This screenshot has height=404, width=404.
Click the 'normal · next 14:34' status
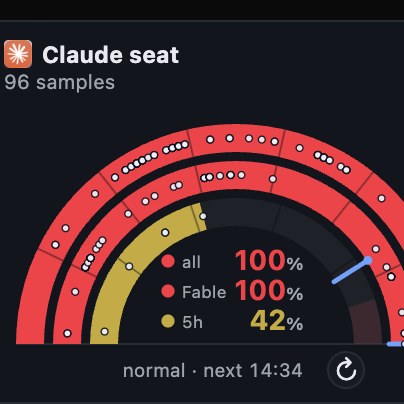click(x=213, y=371)
